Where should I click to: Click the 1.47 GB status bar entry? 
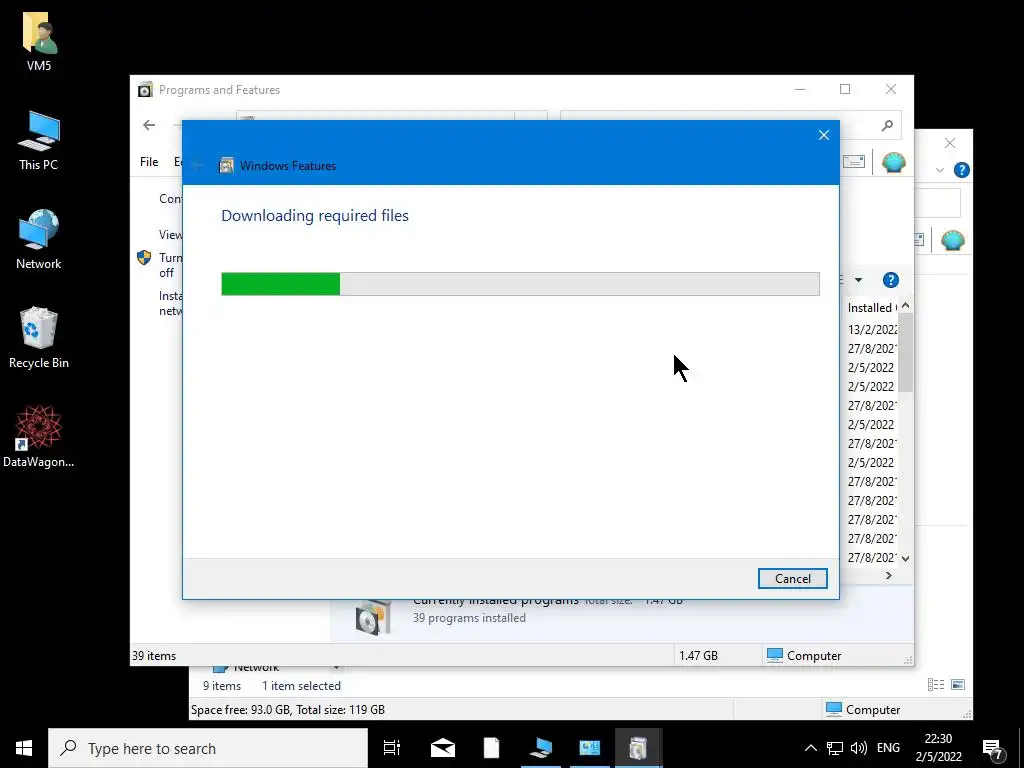pos(698,655)
